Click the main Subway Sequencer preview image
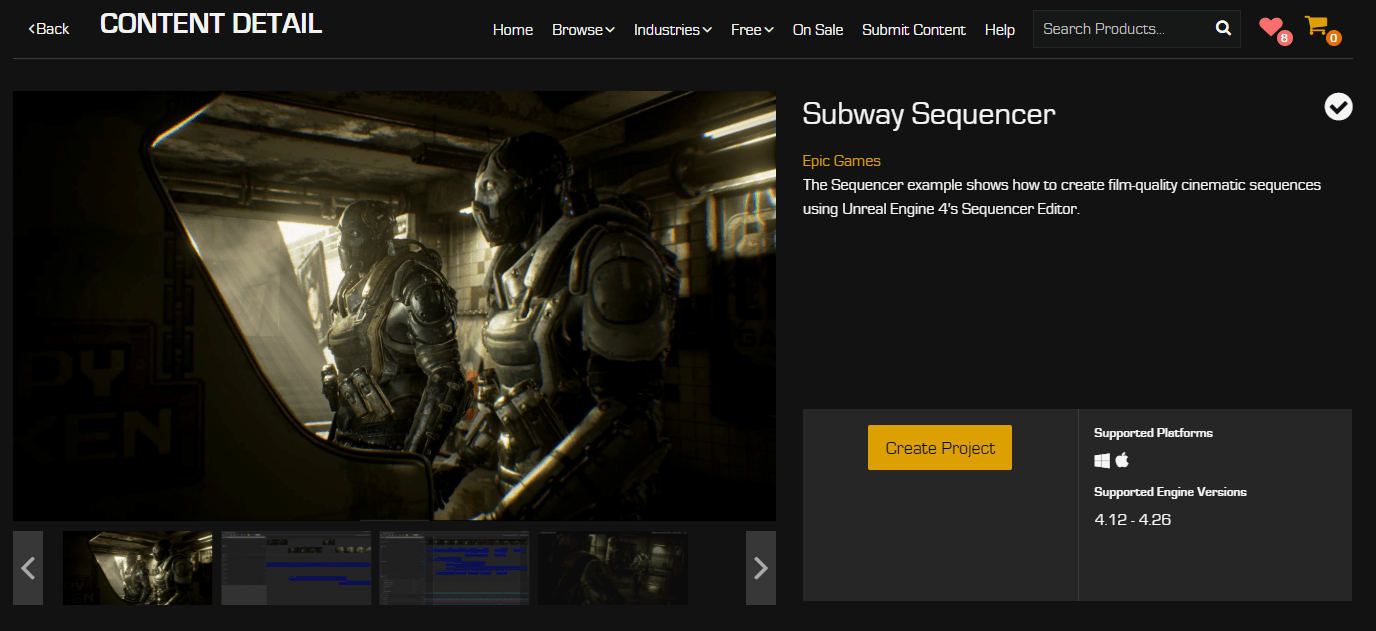Viewport: 1376px width, 631px height. click(x=394, y=306)
